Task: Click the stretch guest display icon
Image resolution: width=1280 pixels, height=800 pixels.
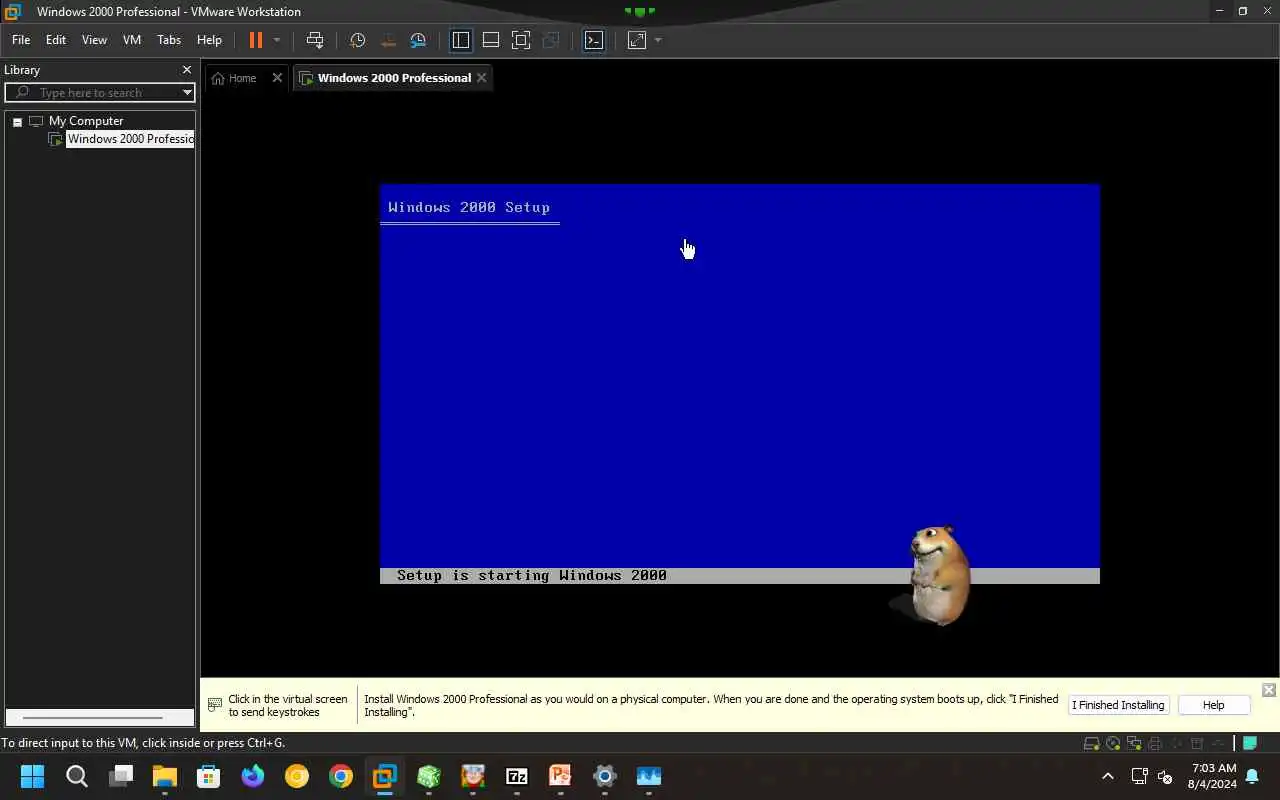Action: pyautogui.click(x=637, y=40)
